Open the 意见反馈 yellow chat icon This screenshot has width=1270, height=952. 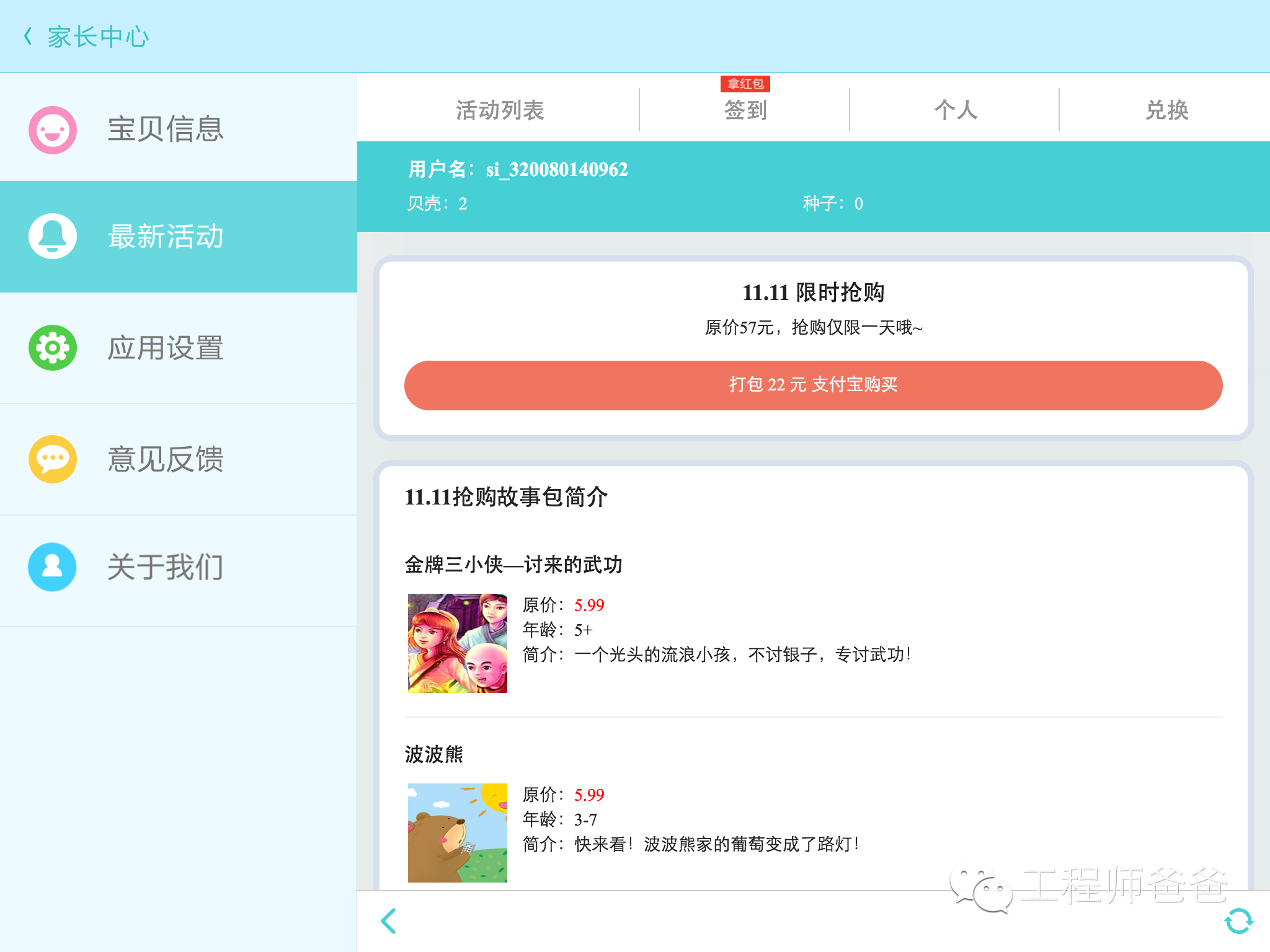[53, 459]
